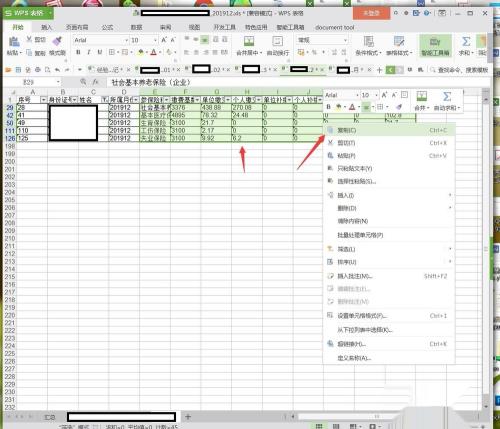Image resolution: width=500 pixels, height=429 pixels.
Task: Open the Arial font name dropdown
Action: point(127,40)
